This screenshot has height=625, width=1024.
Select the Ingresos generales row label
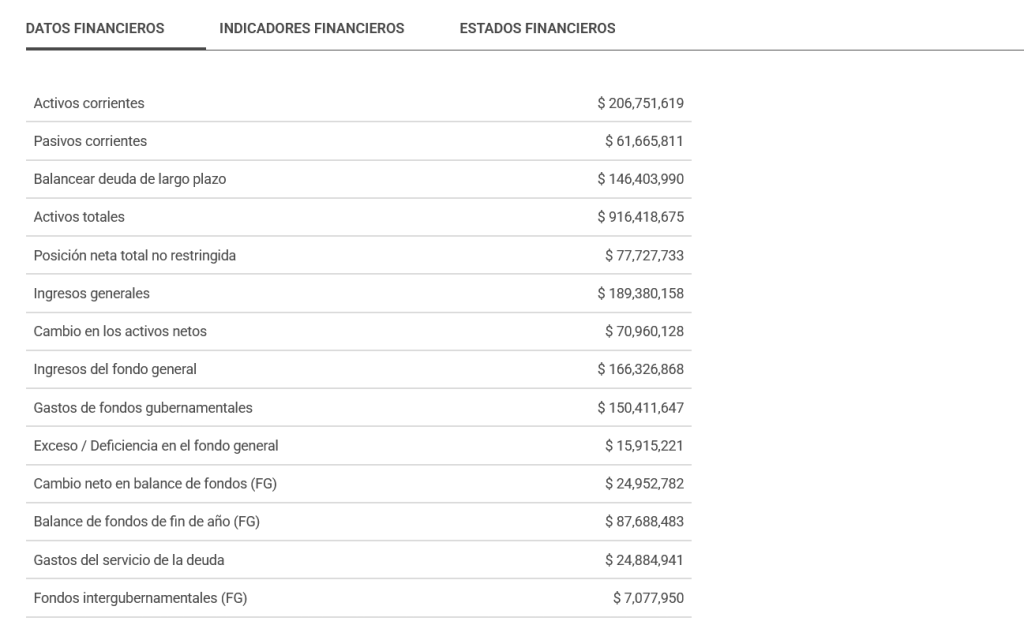(x=92, y=293)
